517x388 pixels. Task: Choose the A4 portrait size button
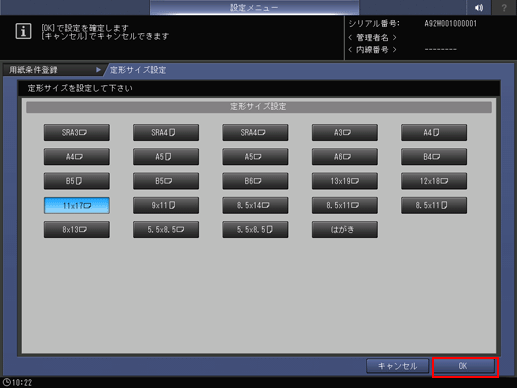pos(434,132)
